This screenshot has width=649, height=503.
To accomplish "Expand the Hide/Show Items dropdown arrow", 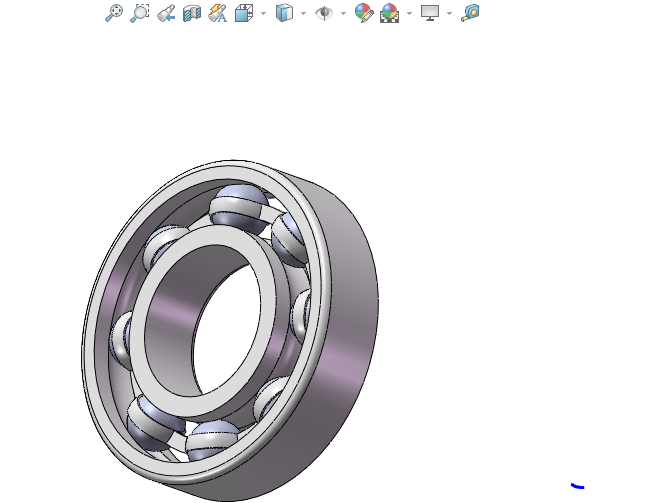I will pos(343,13).
